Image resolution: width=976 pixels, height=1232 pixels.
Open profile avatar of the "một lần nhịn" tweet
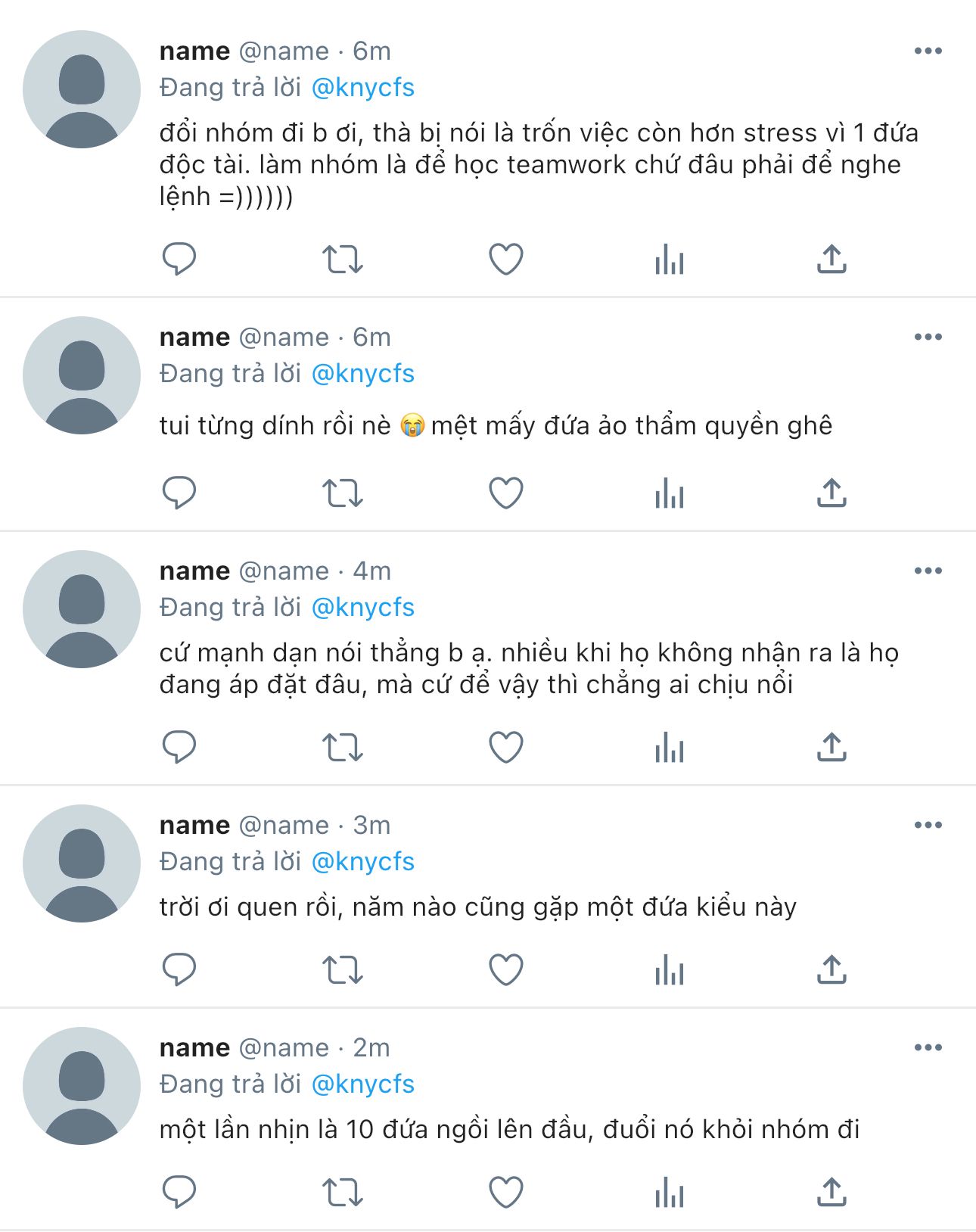coord(82,1086)
